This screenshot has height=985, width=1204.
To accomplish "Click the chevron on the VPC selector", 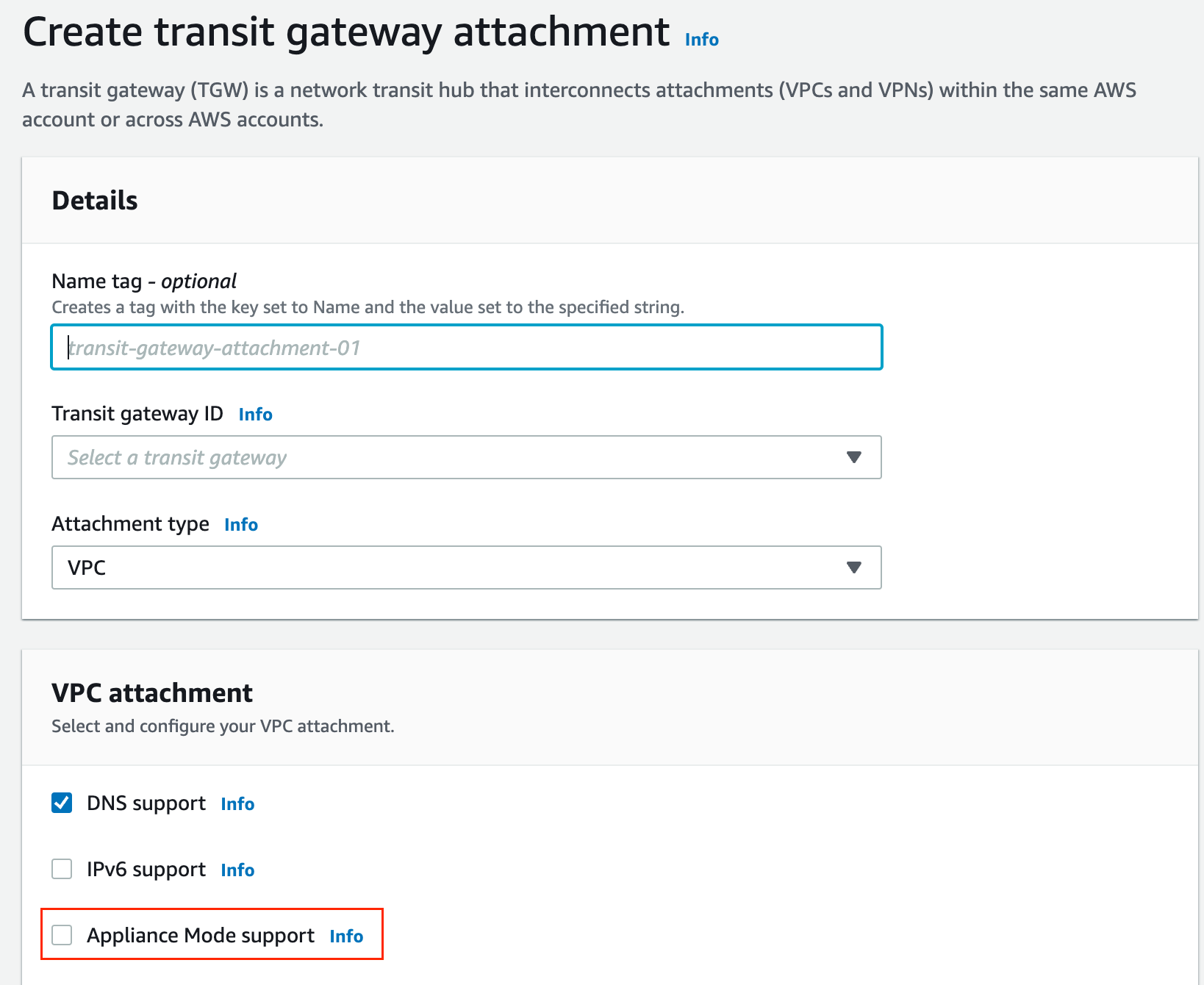I will click(853, 567).
